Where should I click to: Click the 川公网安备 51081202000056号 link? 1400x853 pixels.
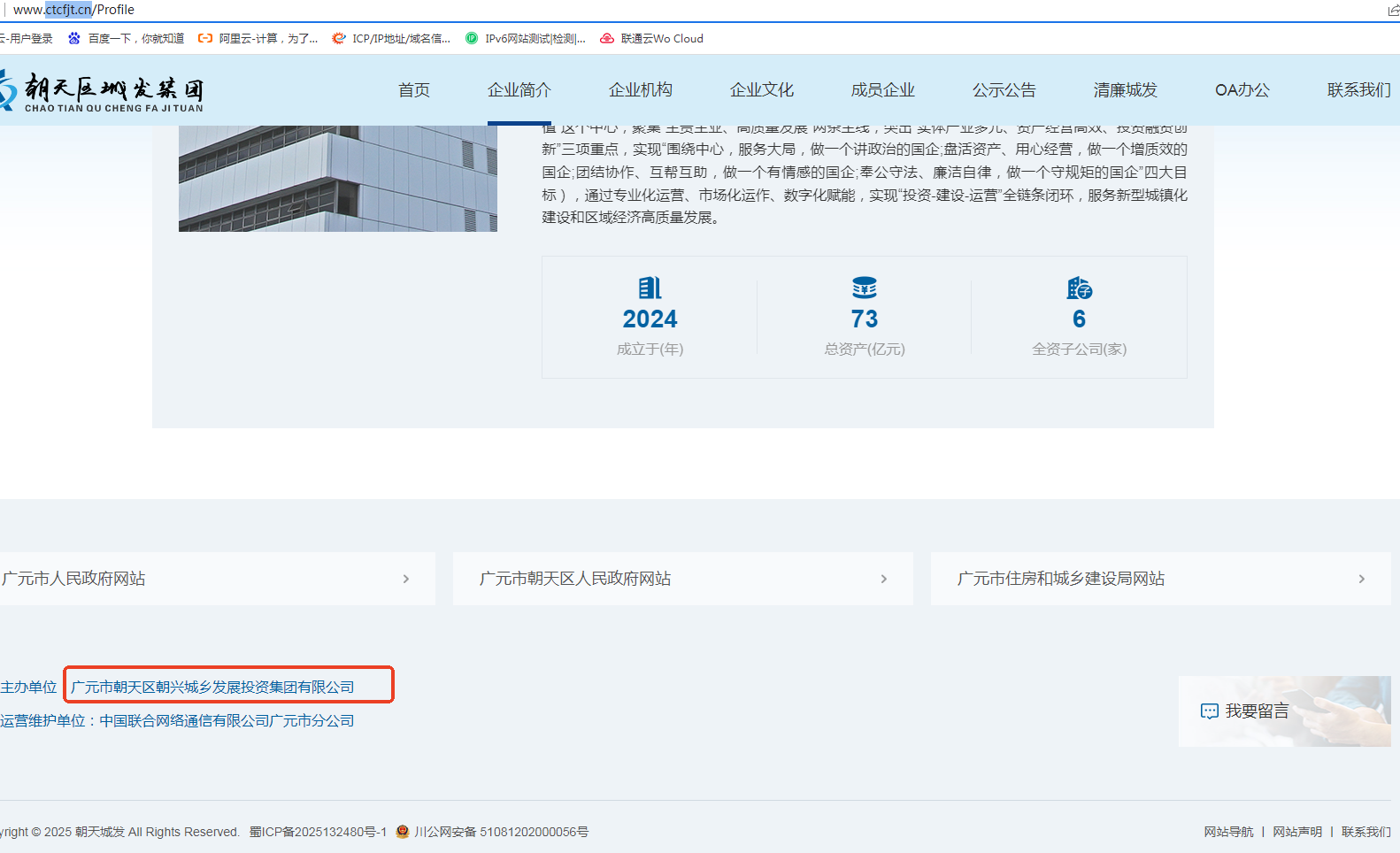tap(502, 832)
